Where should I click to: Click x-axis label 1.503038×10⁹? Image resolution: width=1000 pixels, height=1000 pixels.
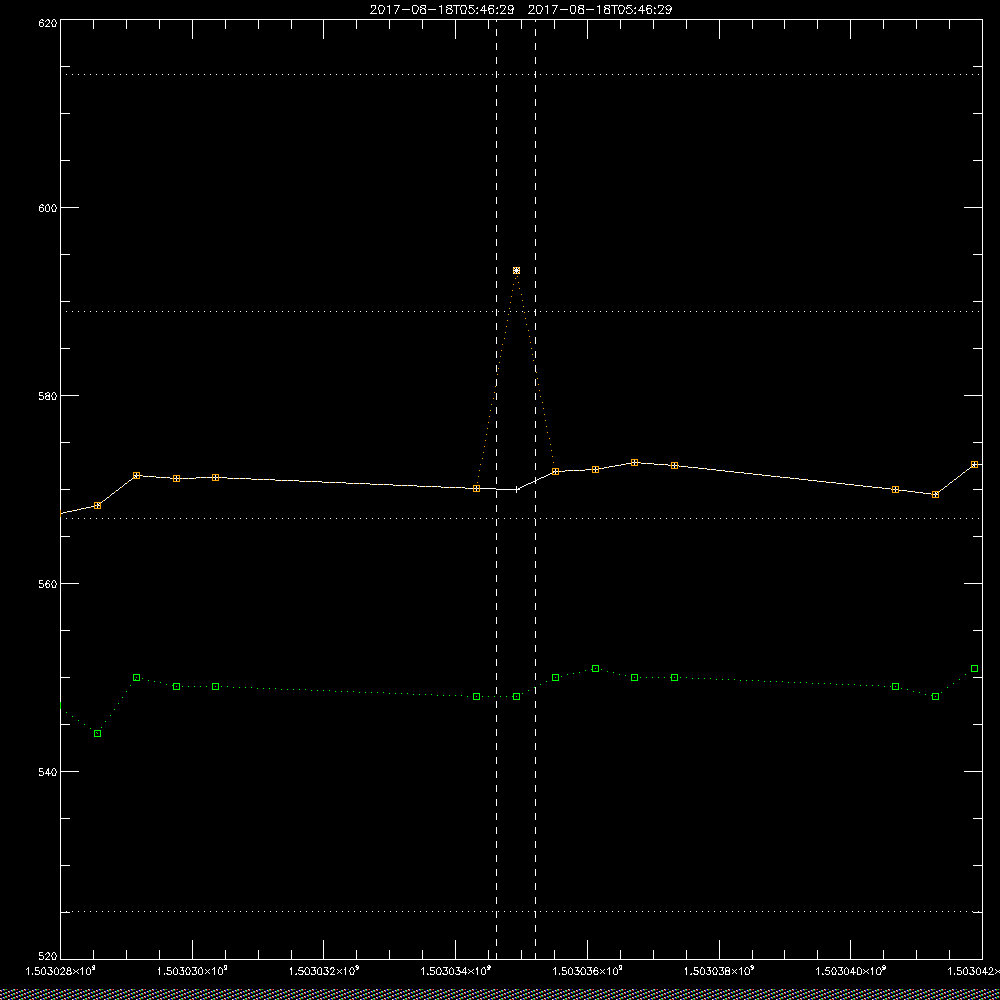(720, 971)
